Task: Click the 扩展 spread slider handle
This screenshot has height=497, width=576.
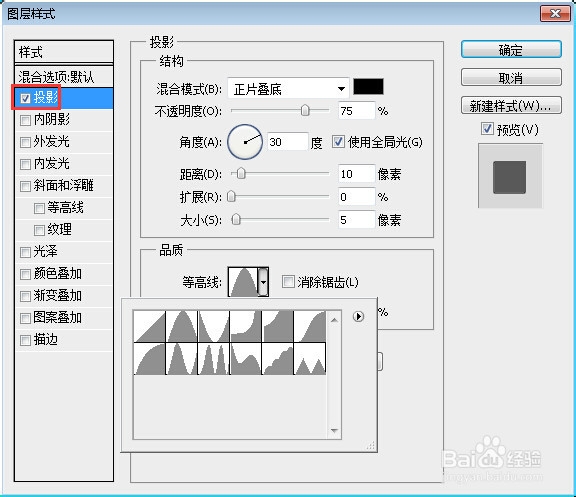Action: [231, 197]
